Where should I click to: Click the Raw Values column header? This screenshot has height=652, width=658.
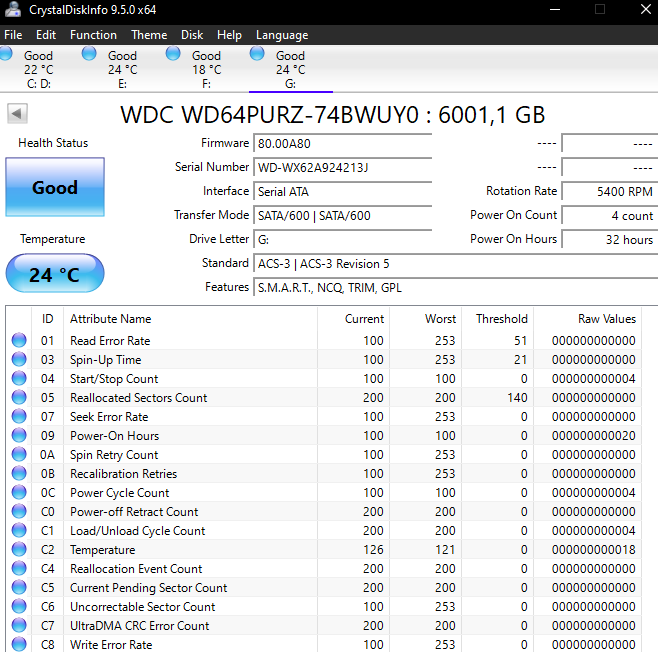[x=588, y=319]
